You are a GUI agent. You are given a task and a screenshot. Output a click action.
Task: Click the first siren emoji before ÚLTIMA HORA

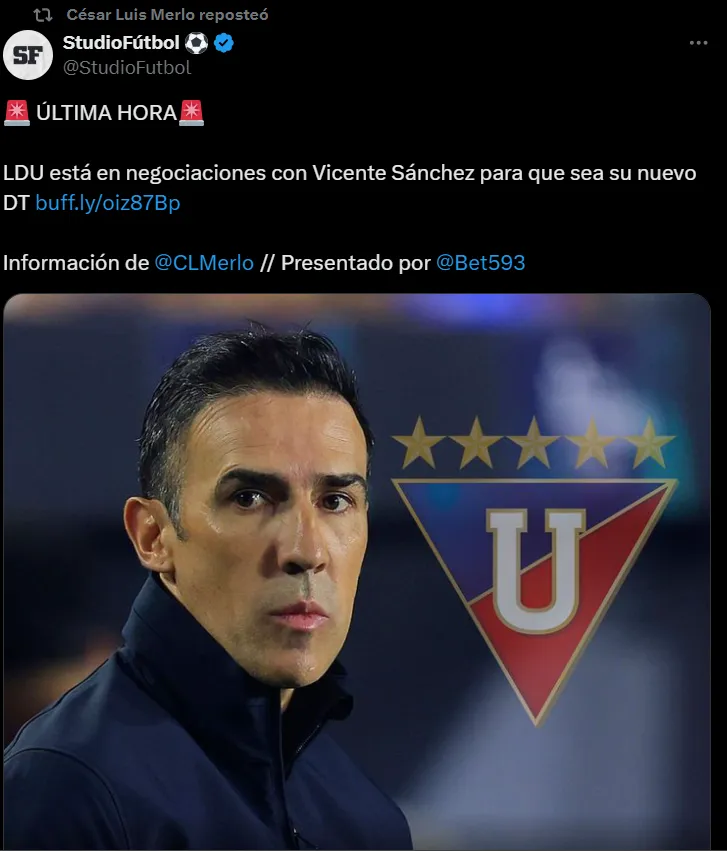[17, 113]
